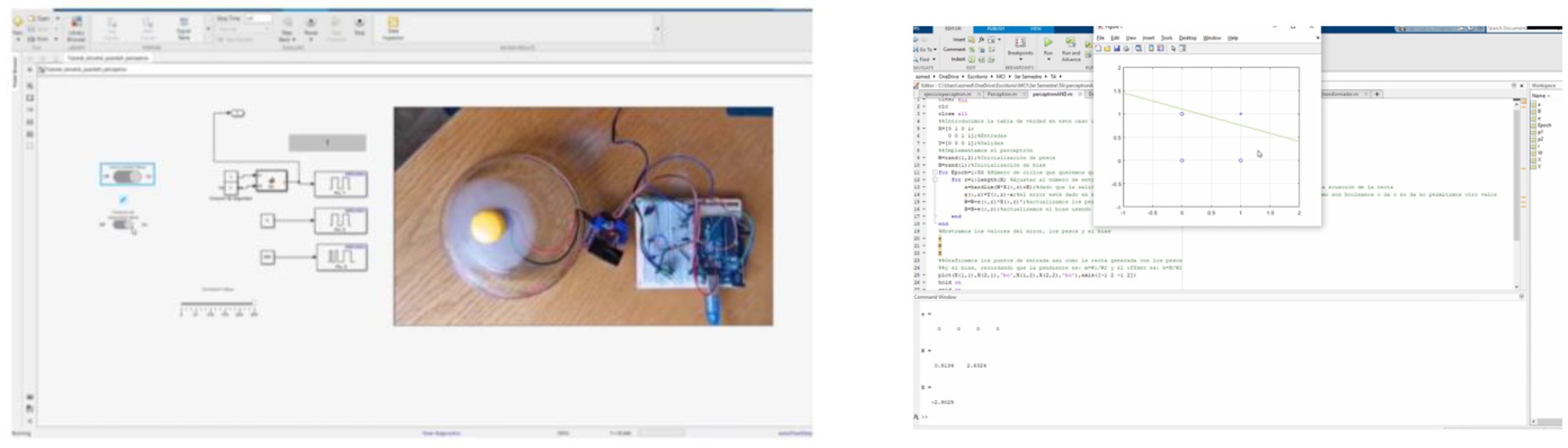The height and width of the screenshot is (448, 1568).
Task: Click the New Figure icon in Figure toolbar
Action: [1098, 49]
